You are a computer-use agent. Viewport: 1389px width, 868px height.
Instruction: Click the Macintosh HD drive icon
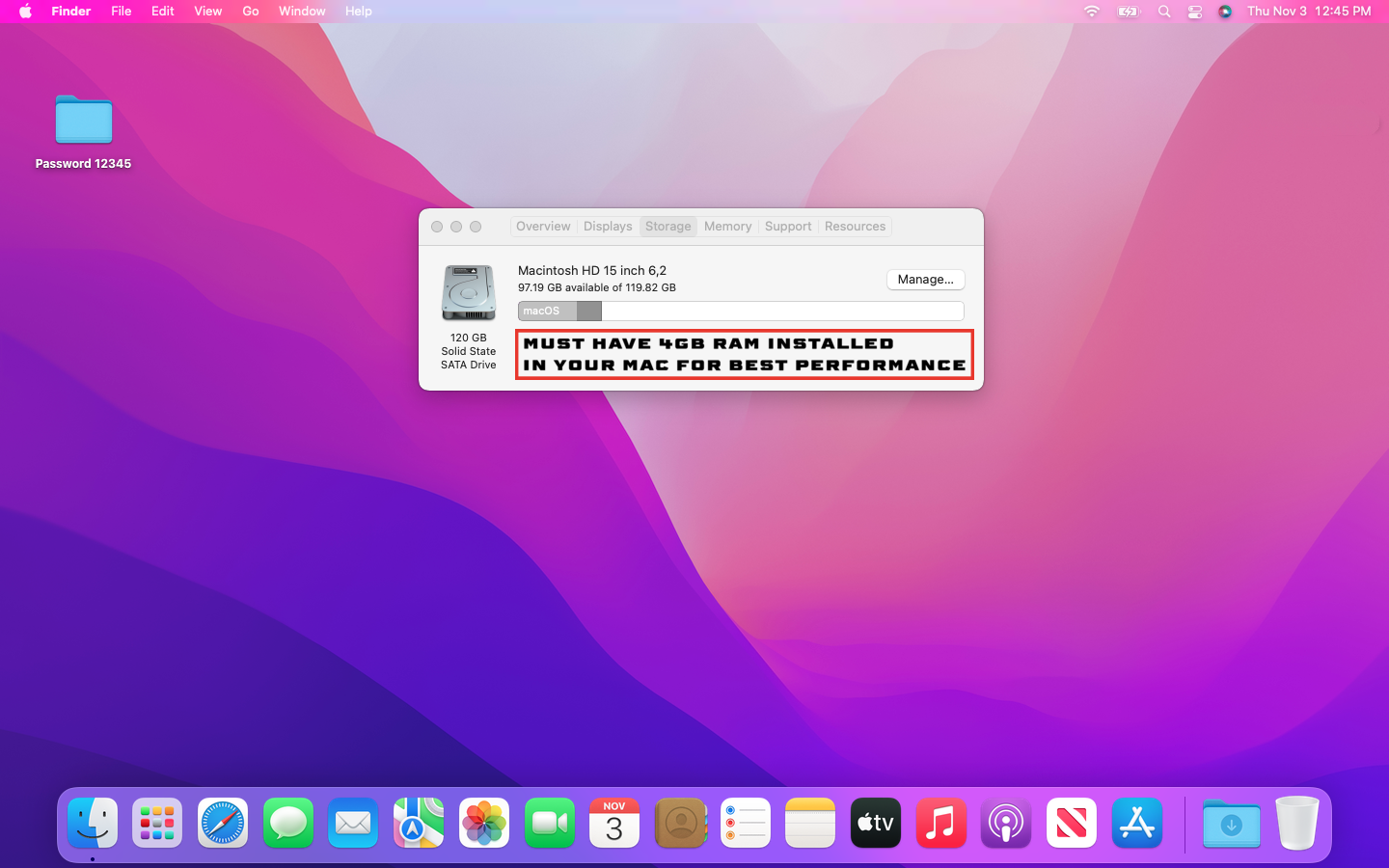click(x=469, y=293)
